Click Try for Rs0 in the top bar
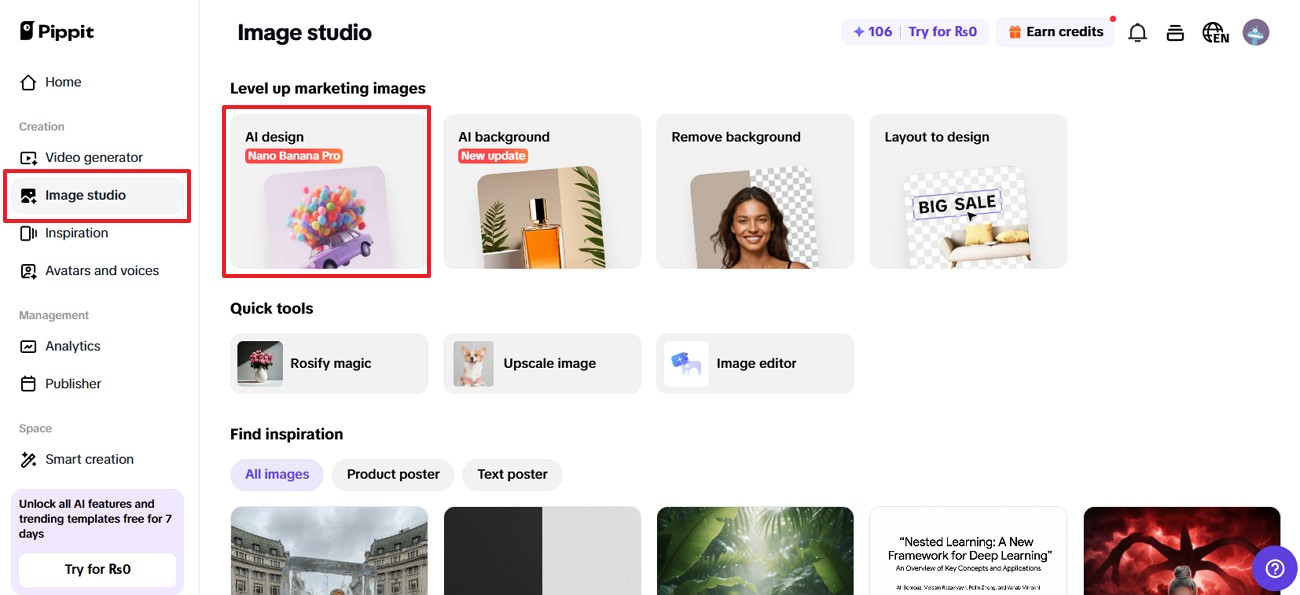 (x=942, y=31)
